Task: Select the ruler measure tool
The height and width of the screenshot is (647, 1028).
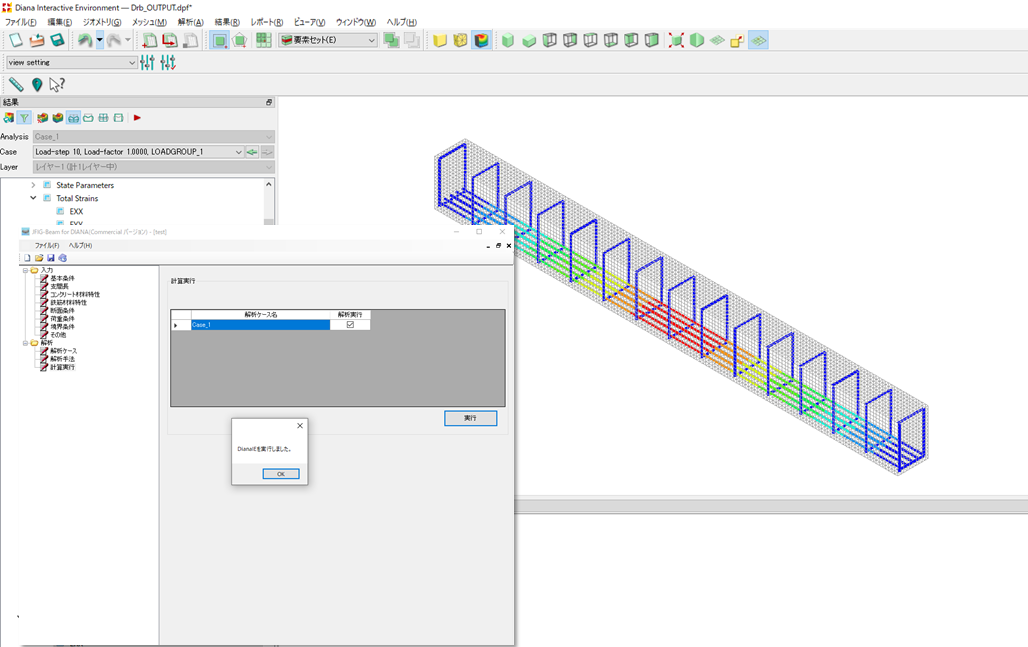Action: (16, 85)
